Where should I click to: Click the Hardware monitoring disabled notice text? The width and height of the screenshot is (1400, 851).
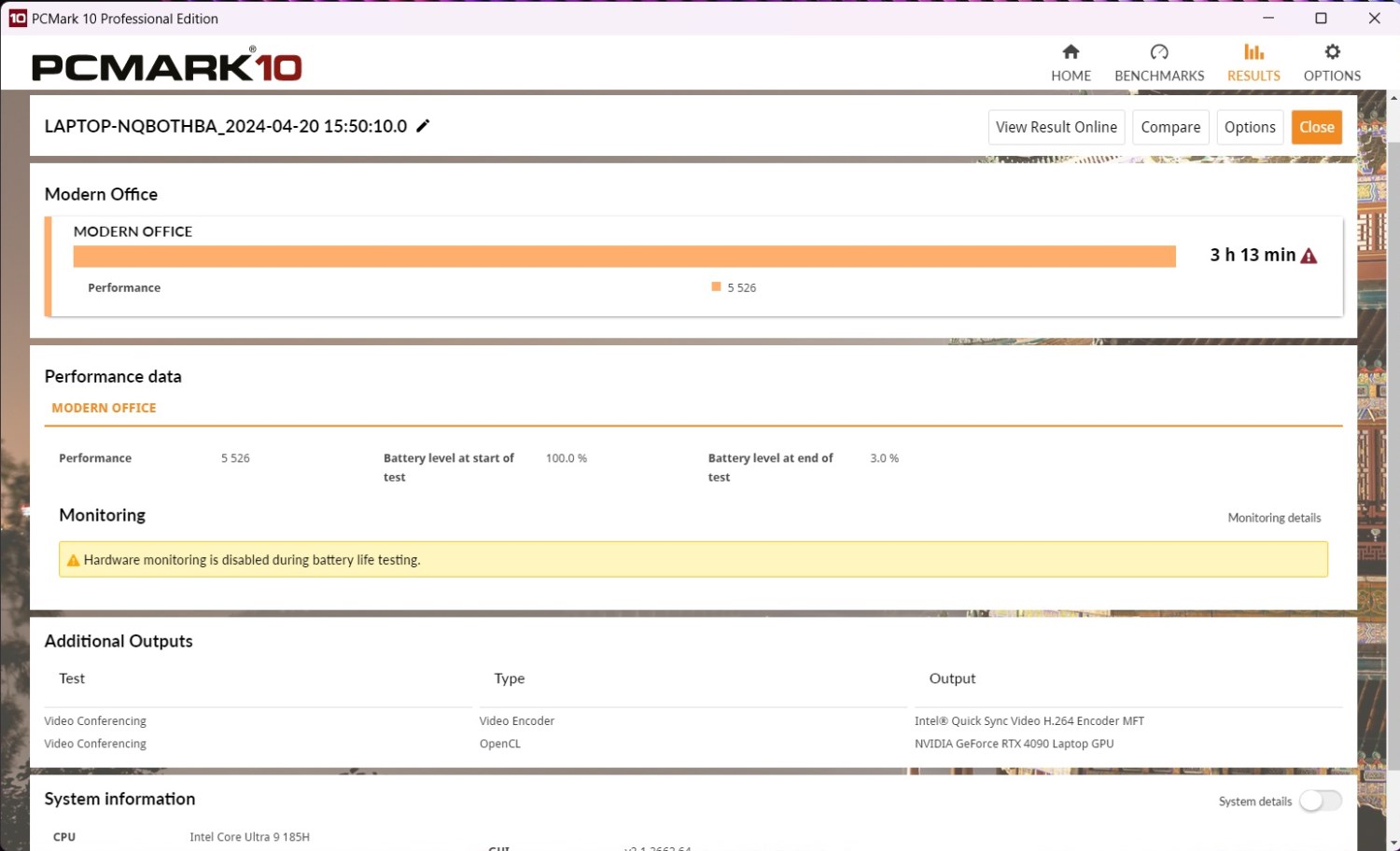click(252, 560)
